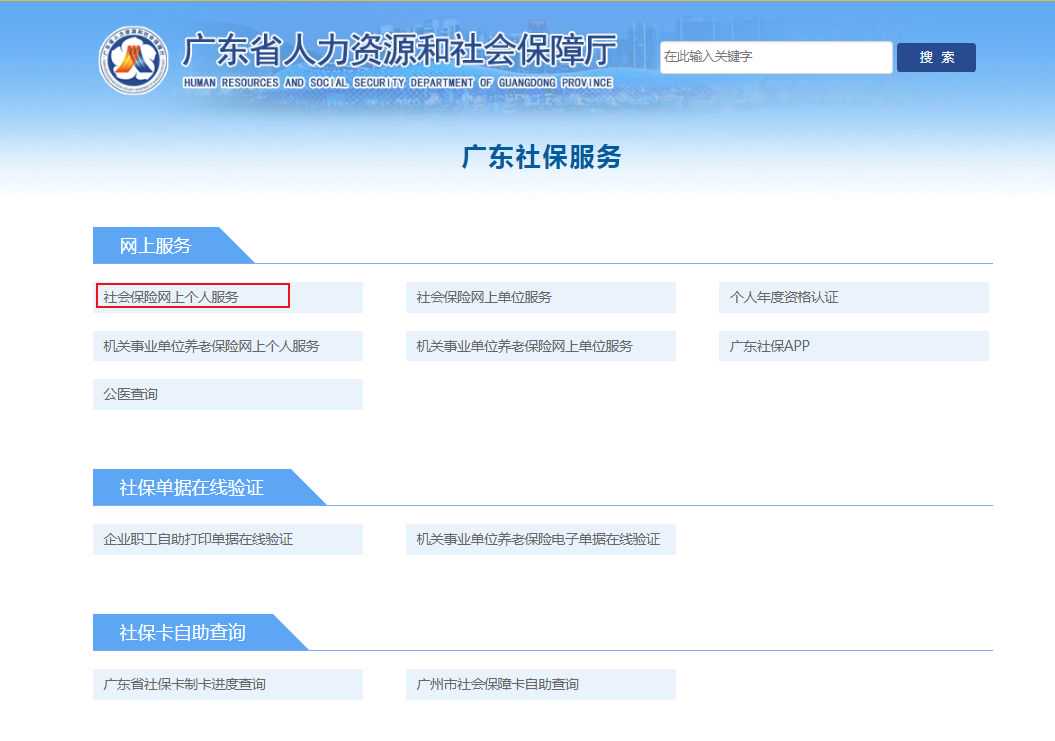Focus the 在此输入关键字 search field
Image resolution: width=1055 pixels, height=741 pixels.
775,57
